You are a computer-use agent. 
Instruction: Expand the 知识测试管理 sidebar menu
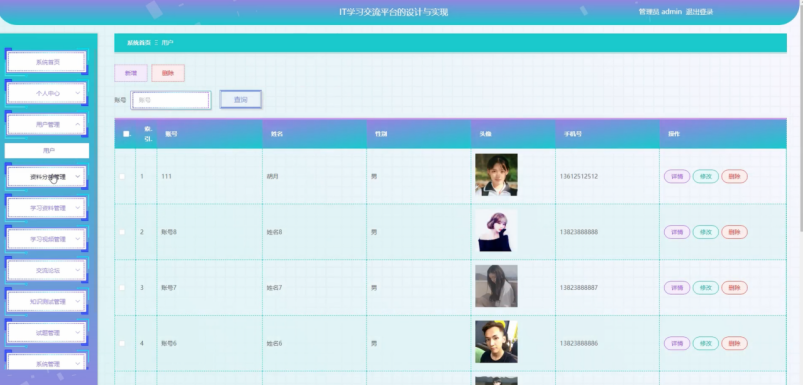[47, 302]
